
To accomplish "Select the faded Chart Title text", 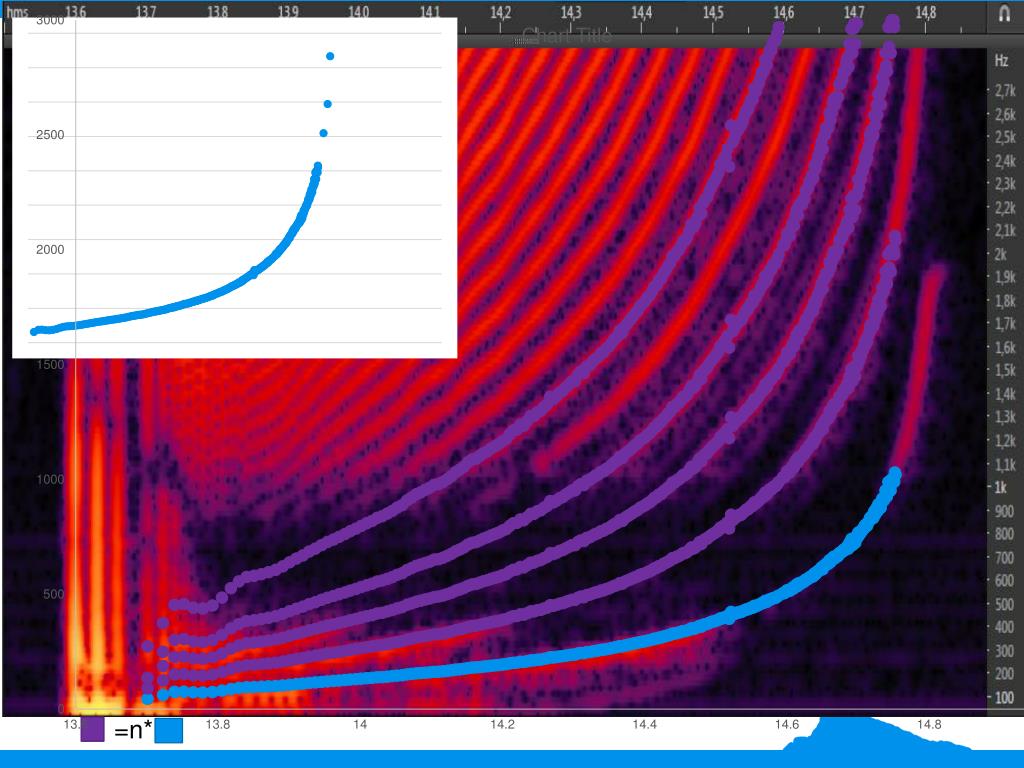I will pyautogui.click(x=566, y=36).
